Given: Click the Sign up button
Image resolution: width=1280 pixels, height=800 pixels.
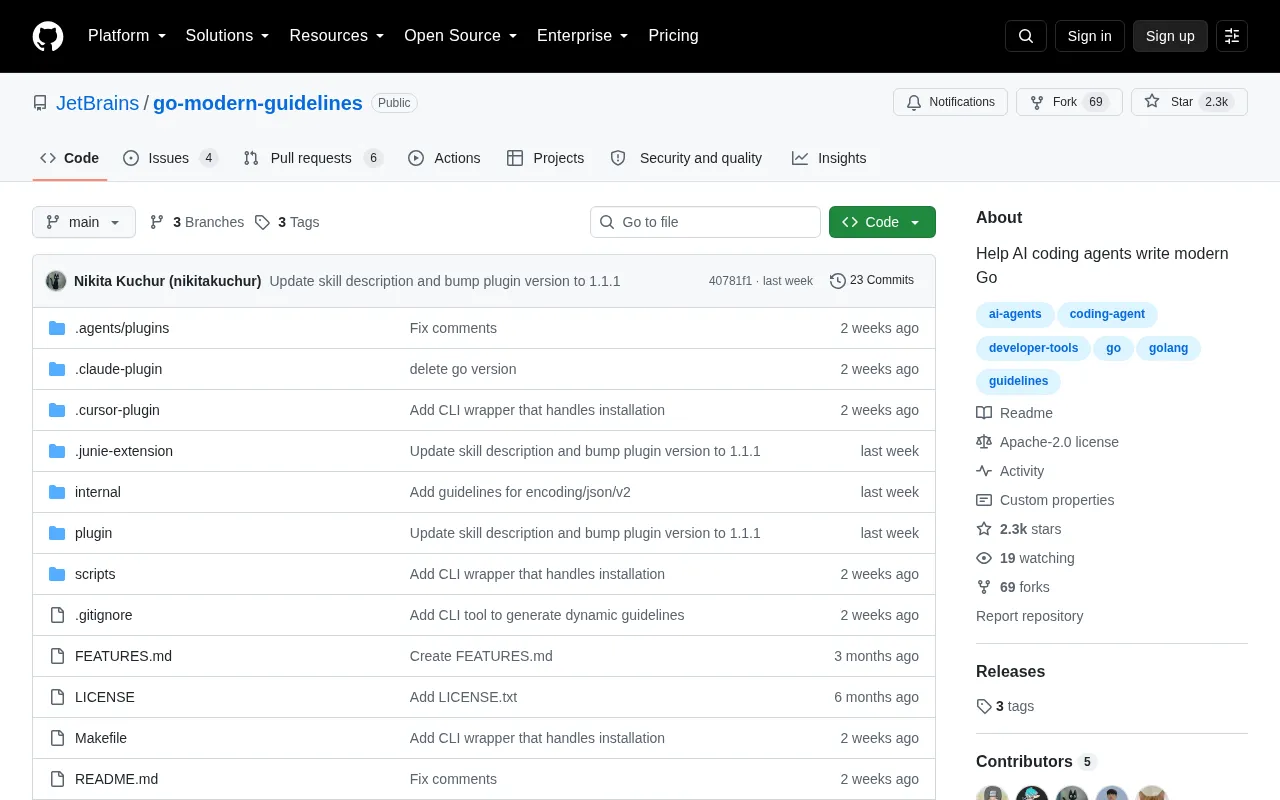Looking at the screenshot, I should pyautogui.click(x=1170, y=36).
